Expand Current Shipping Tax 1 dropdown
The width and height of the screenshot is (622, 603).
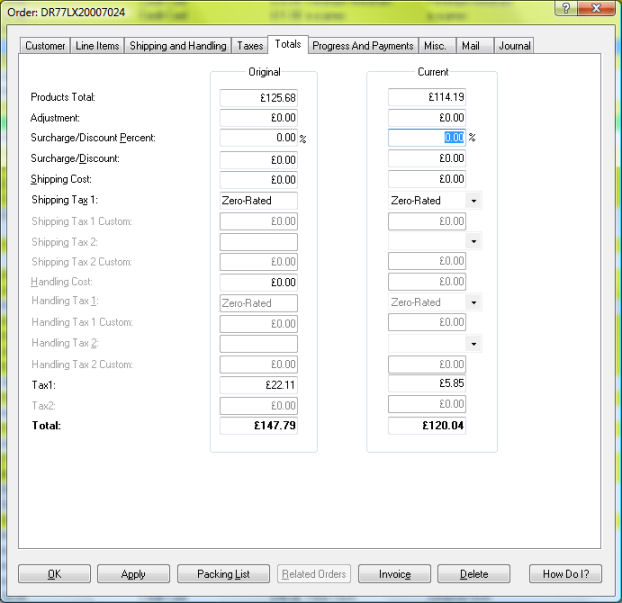point(473,201)
